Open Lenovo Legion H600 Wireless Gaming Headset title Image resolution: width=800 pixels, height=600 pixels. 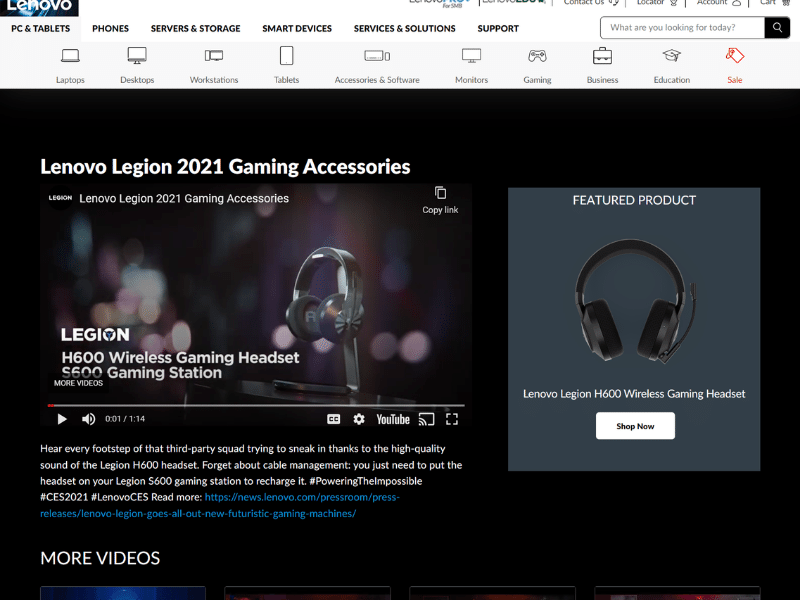634,394
